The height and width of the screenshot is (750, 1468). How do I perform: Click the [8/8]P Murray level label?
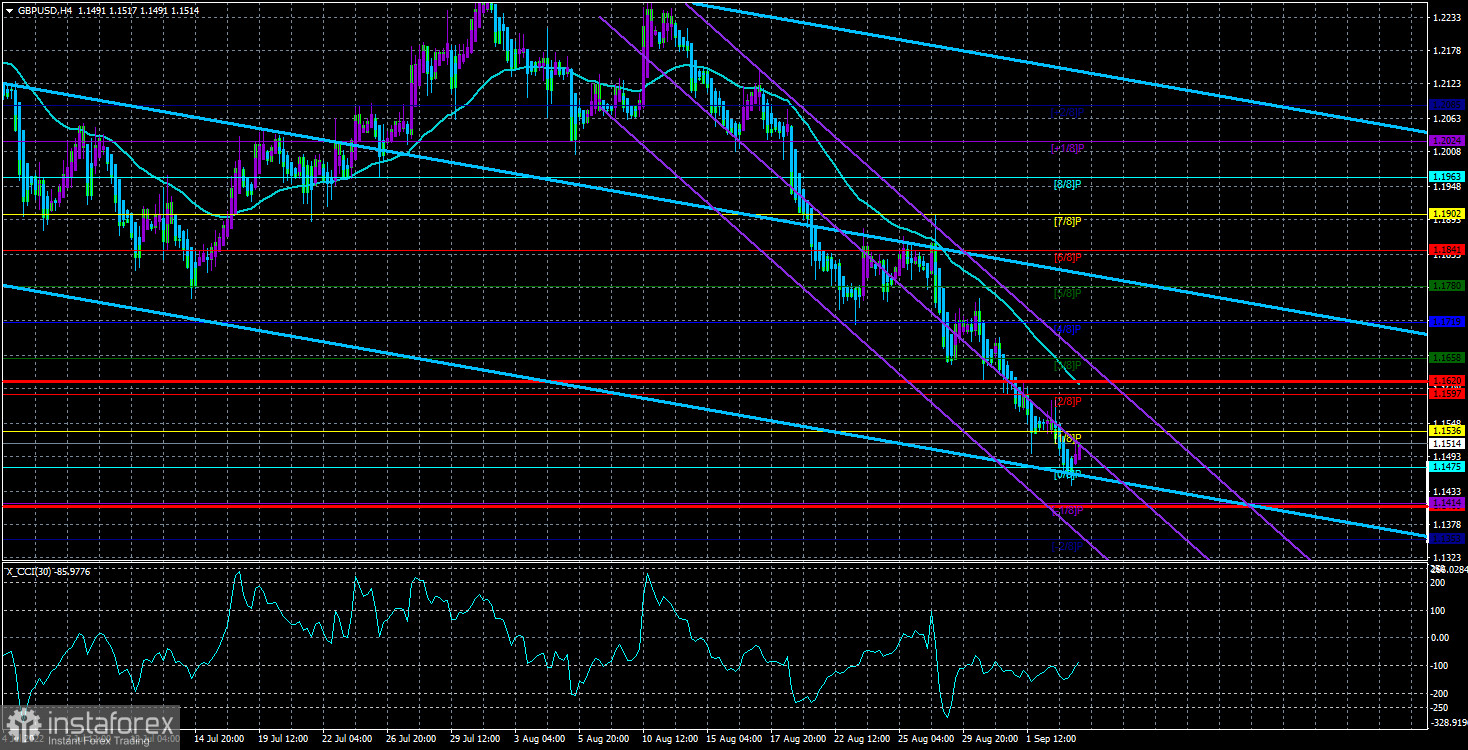[1069, 184]
